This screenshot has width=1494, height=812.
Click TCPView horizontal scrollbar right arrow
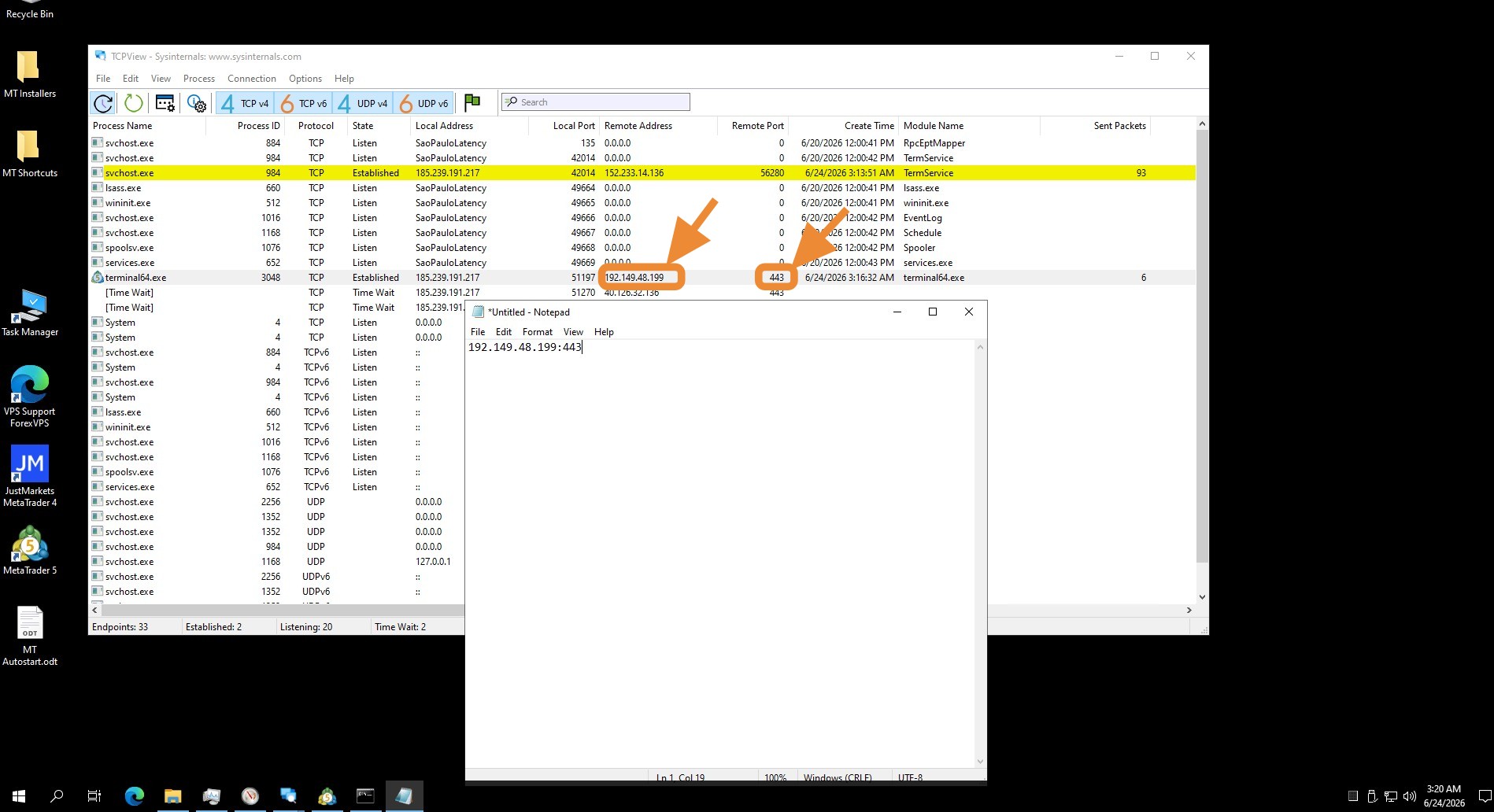point(1189,610)
